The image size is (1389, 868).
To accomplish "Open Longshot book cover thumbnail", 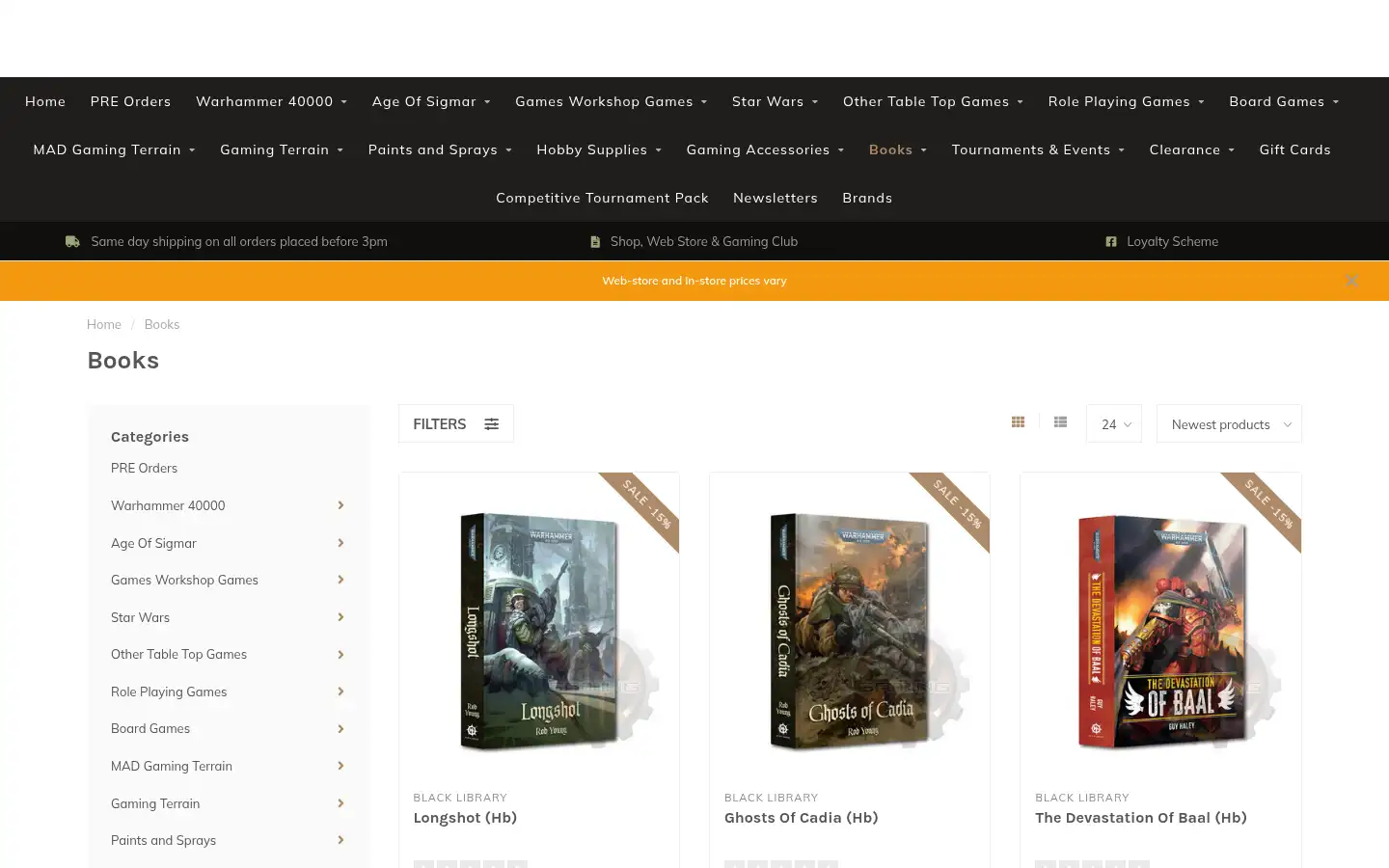I will click(x=539, y=631).
